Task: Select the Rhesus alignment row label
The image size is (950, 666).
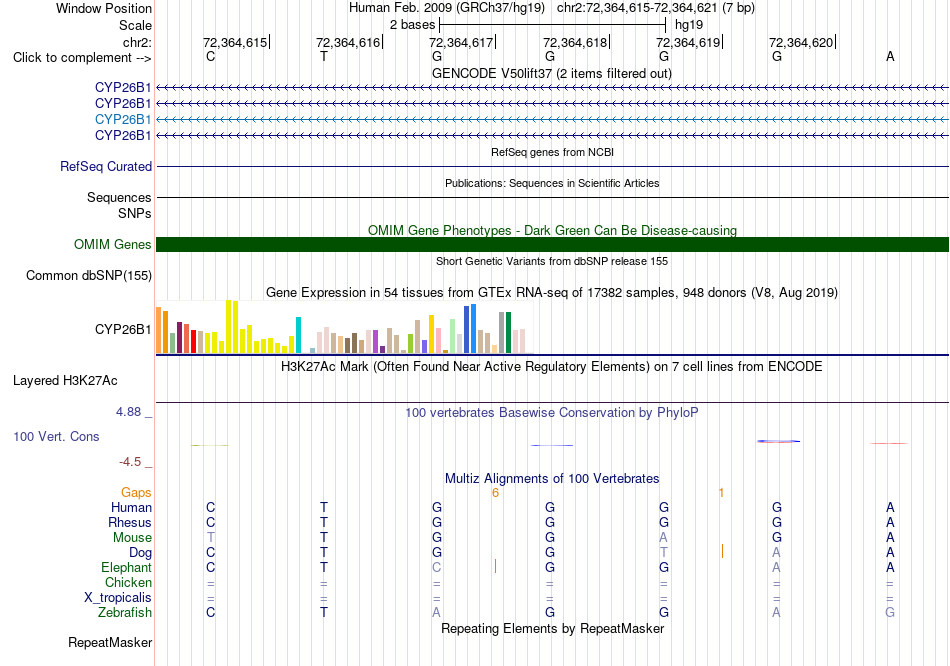Action: pyautogui.click(x=130, y=522)
